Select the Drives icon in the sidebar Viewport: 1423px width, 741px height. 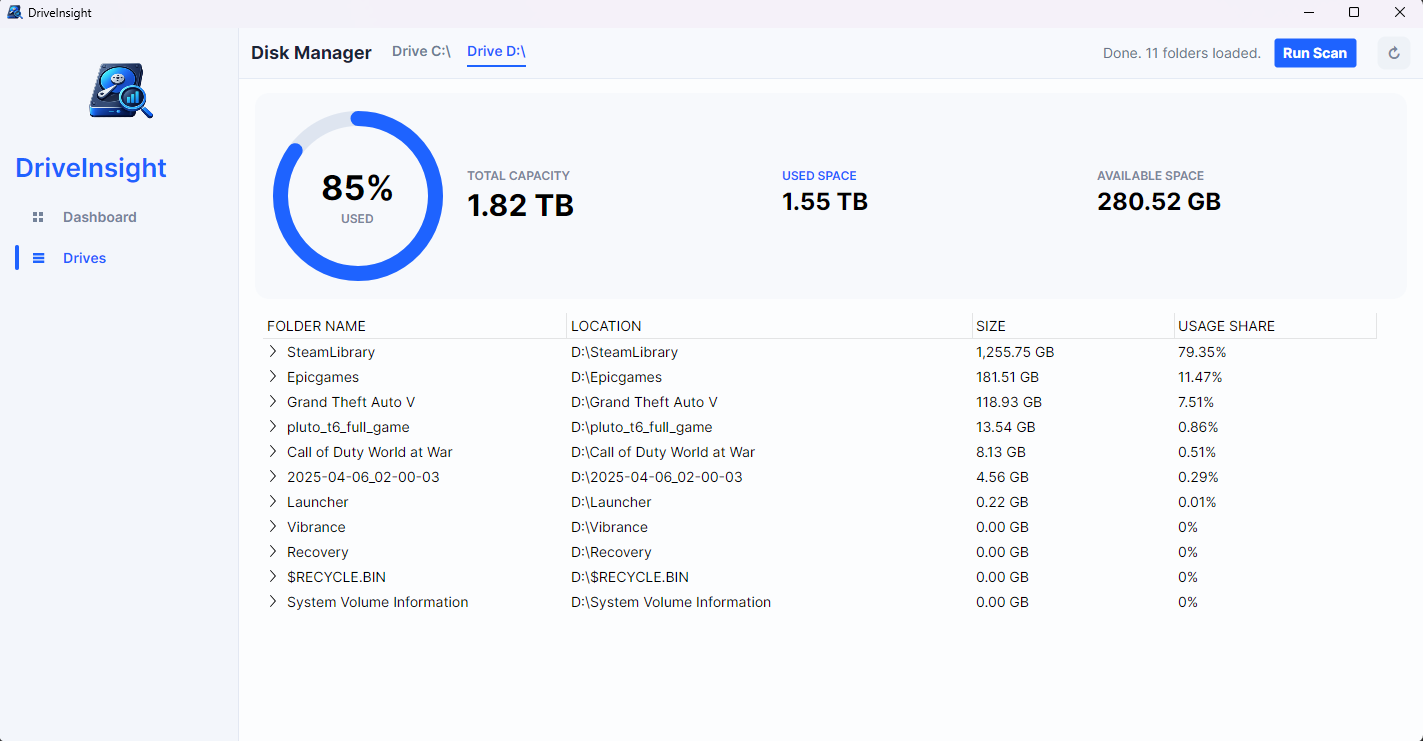(x=40, y=258)
